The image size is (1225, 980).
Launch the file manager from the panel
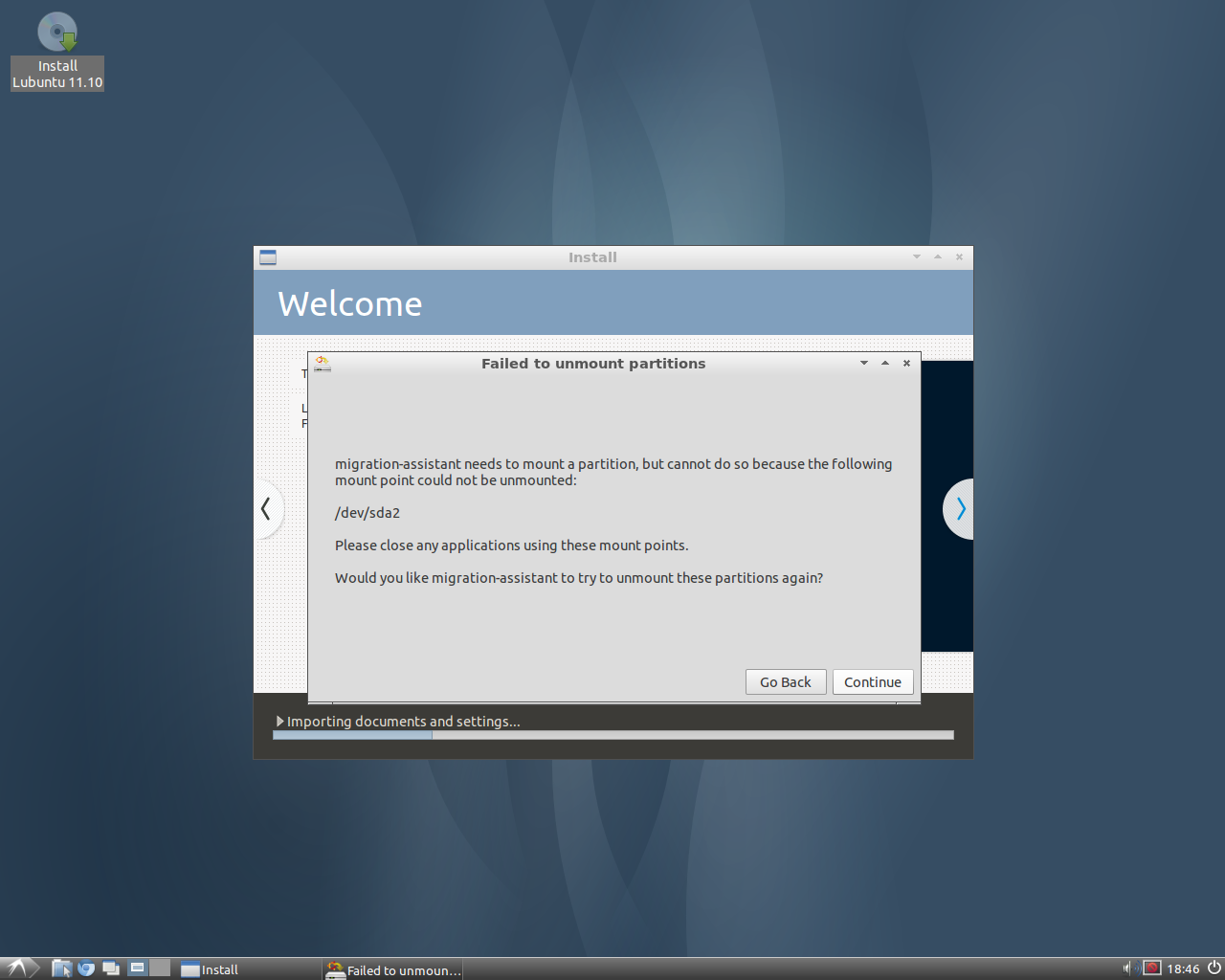click(61, 969)
